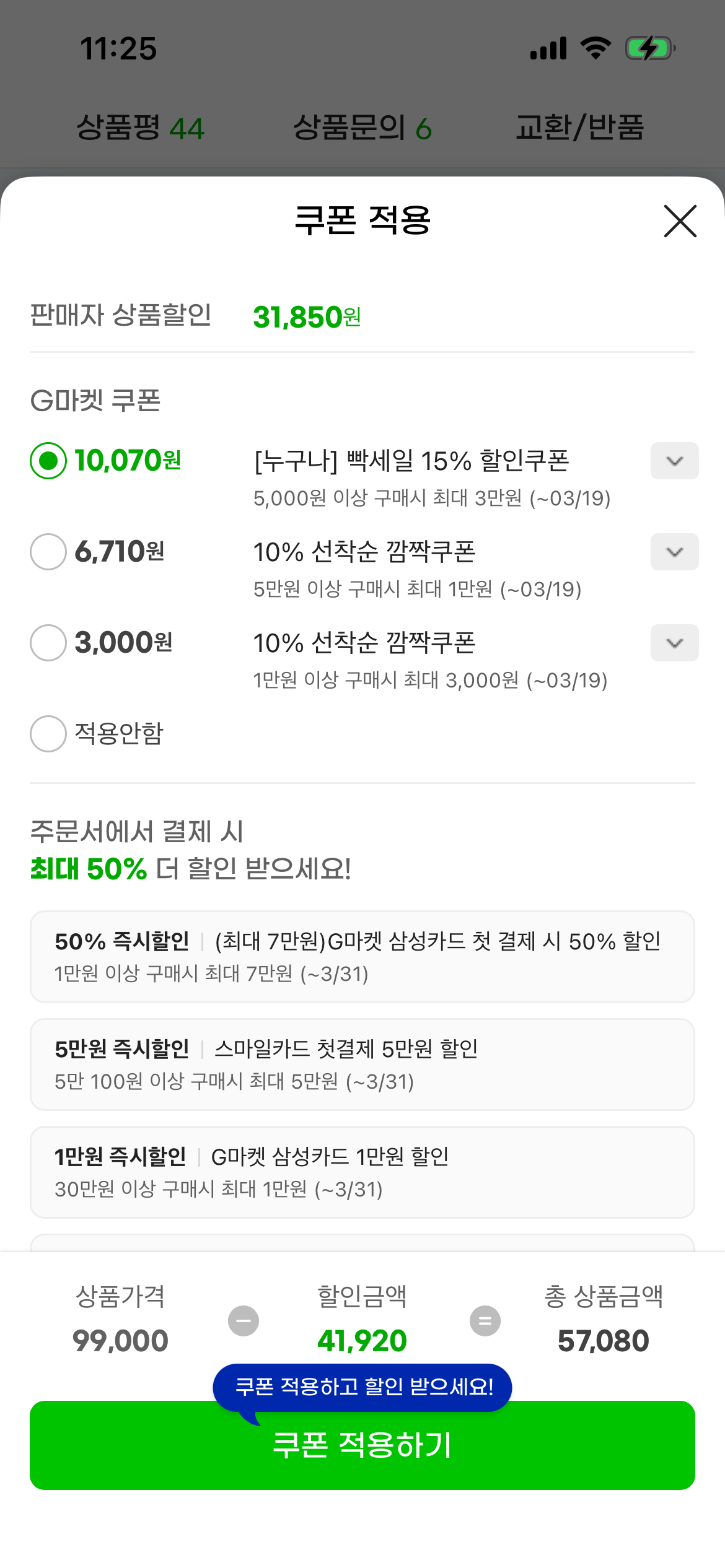Tap the 5만원 즉시할인 스마일카드 offer card
The width and height of the screenshot is (725, 1568).
[x=362, y=1065]
